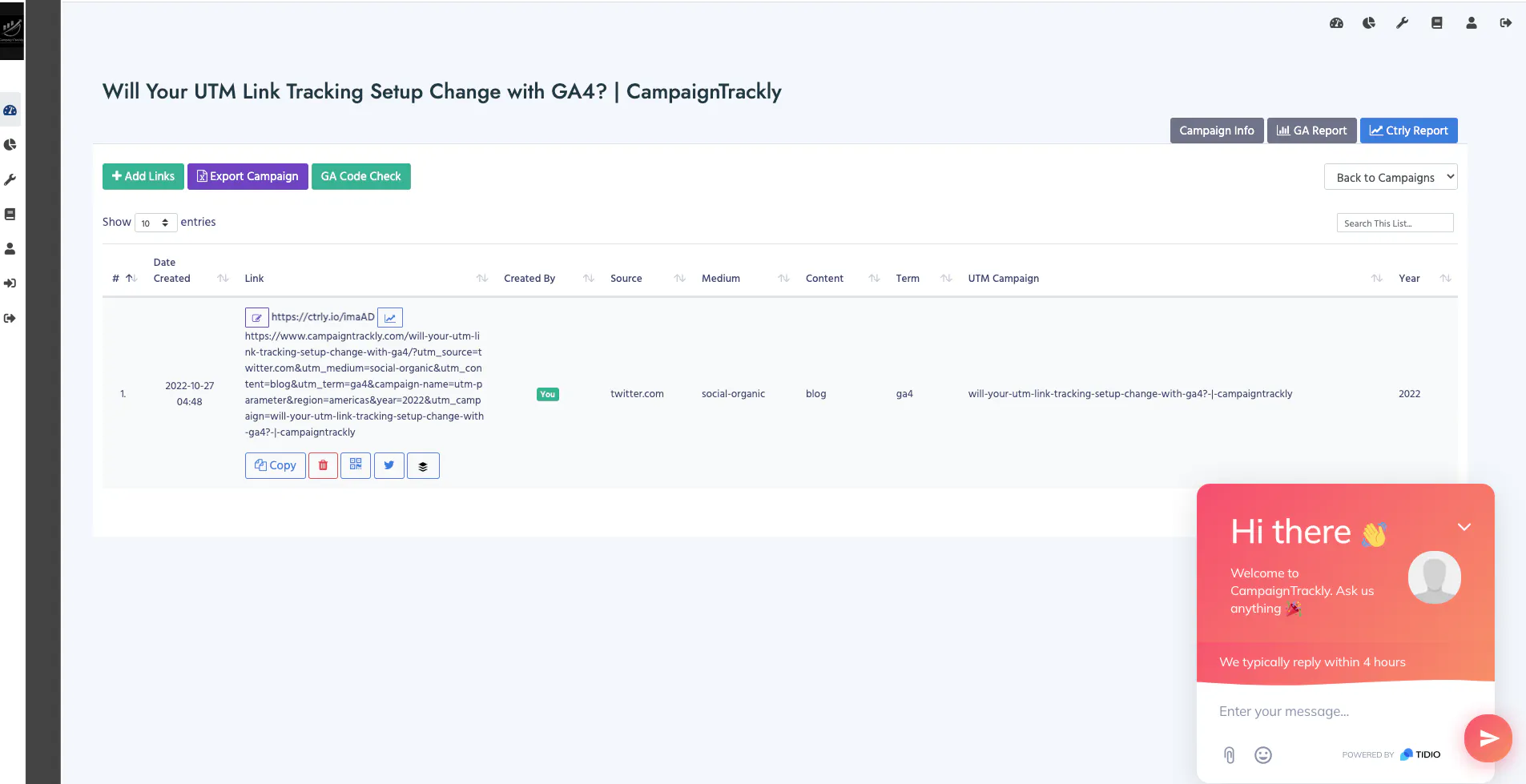1526x784 pixels.
Task: Open book icon in top bar
Action: tap(1437, 23)
